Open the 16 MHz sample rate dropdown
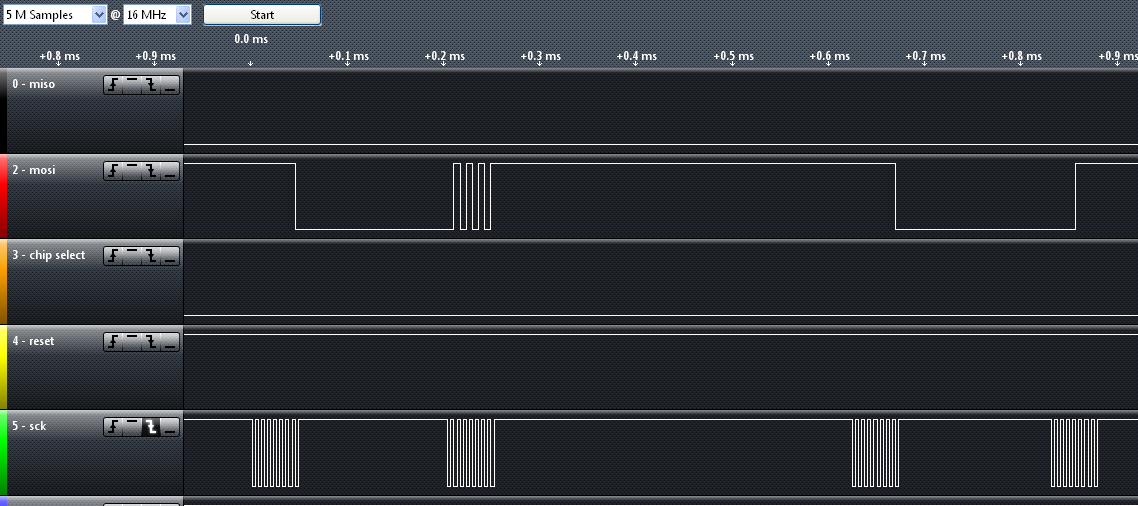This screenshot has height=506, width=1138. 157,15
